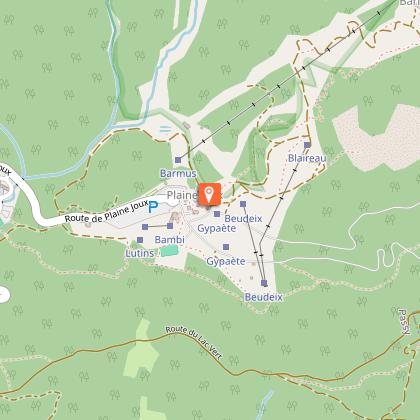420x420 pixels.
Task: Click the southern Beudeix text label
Action: point(264,297)
